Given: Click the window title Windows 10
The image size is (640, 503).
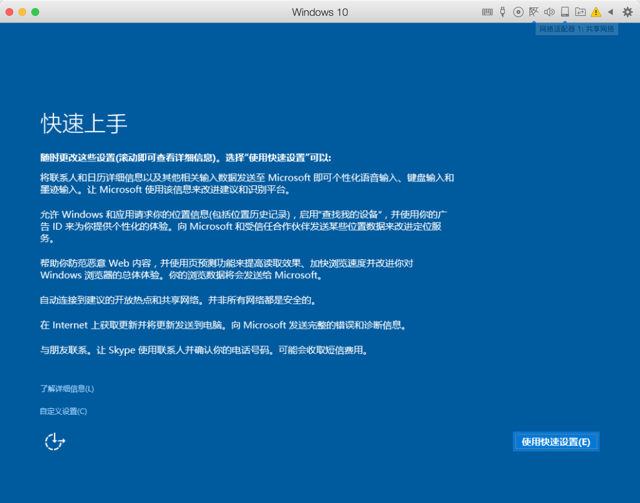Looking at the screenshot, I should pos(320,12).
